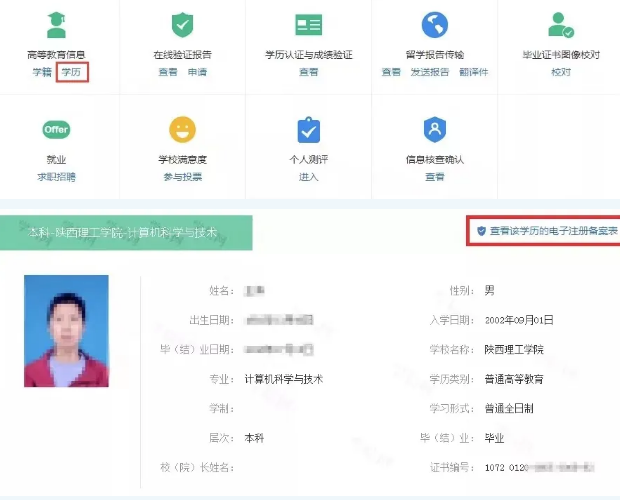
Task: Open 申请 under 在线验证报告
Action: [x=197, y=72]
